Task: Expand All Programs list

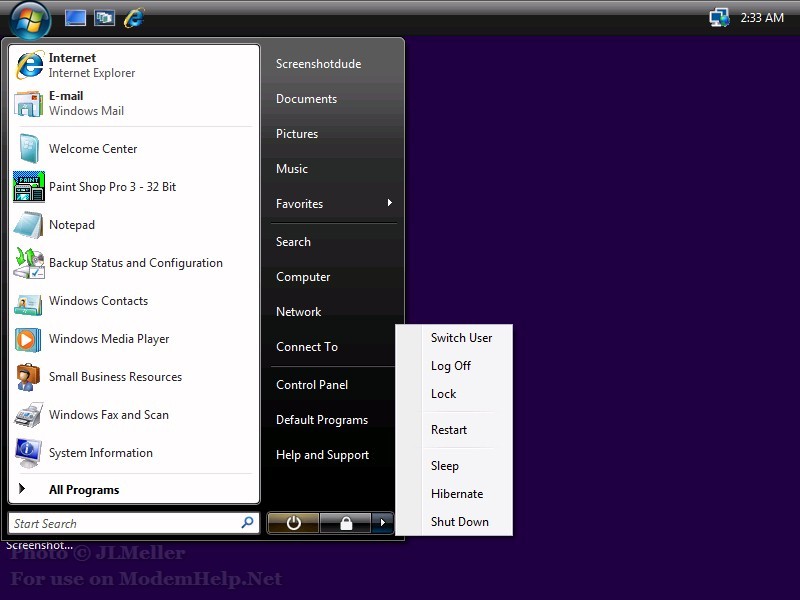Action: [x=83, y=490]
